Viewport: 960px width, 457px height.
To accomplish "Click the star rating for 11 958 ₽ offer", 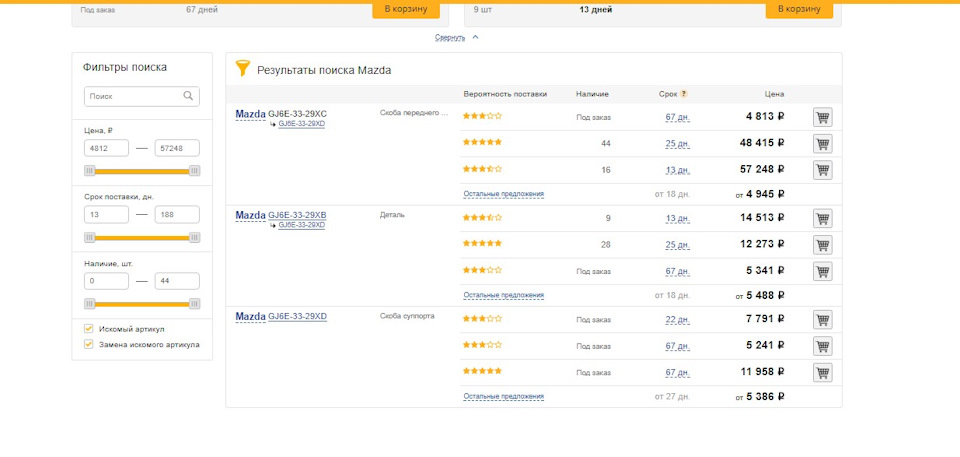I will click(x=482, y=371).
